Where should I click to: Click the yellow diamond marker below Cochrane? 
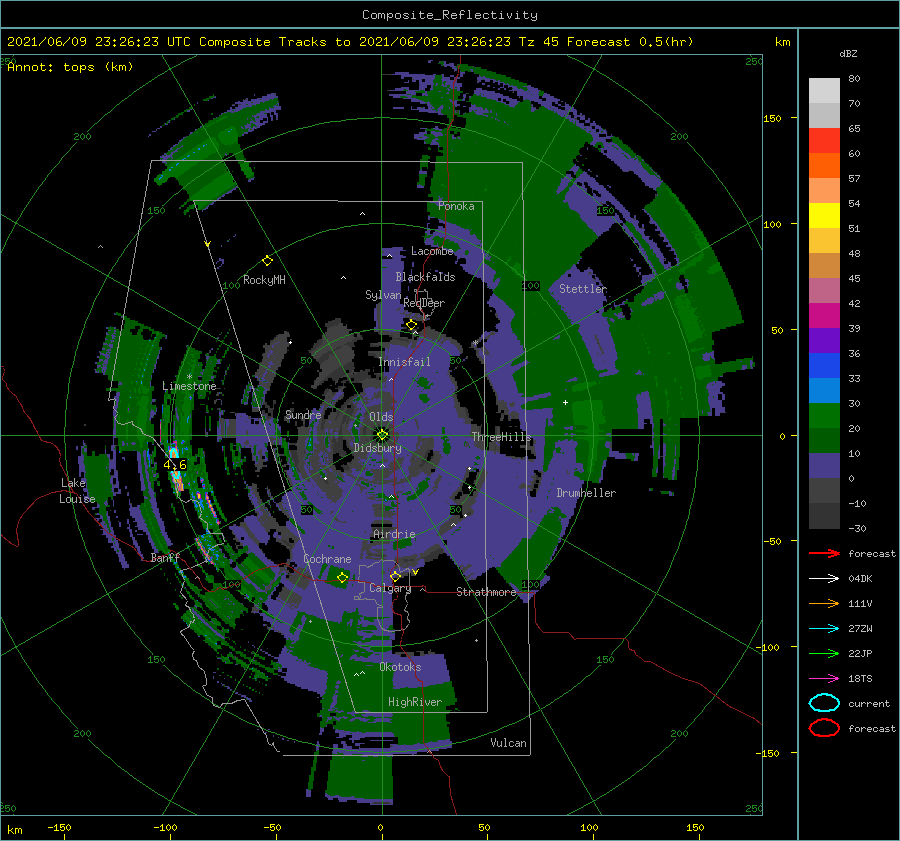[343, 577]
